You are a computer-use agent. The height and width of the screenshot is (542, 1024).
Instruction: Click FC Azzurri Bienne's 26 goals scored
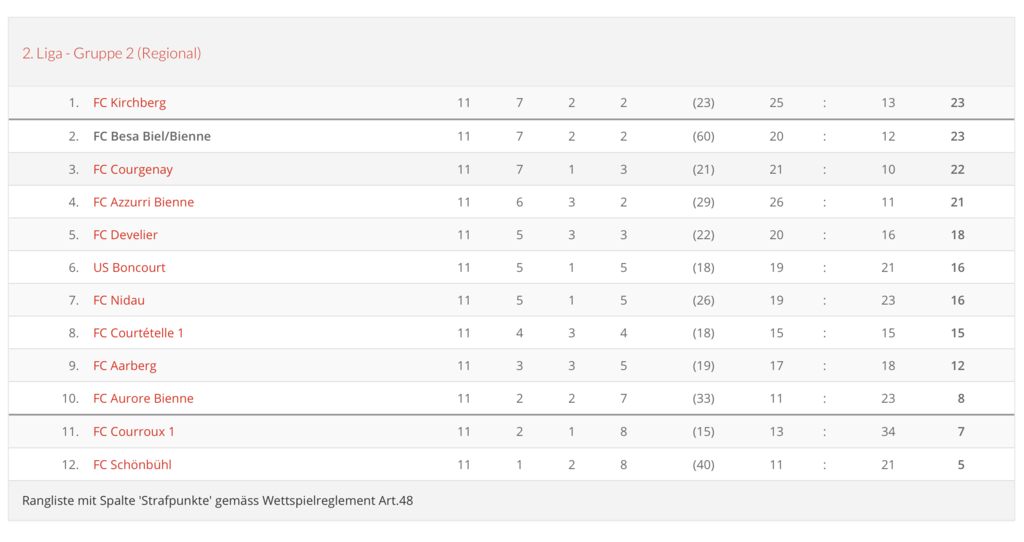[776, 202]
